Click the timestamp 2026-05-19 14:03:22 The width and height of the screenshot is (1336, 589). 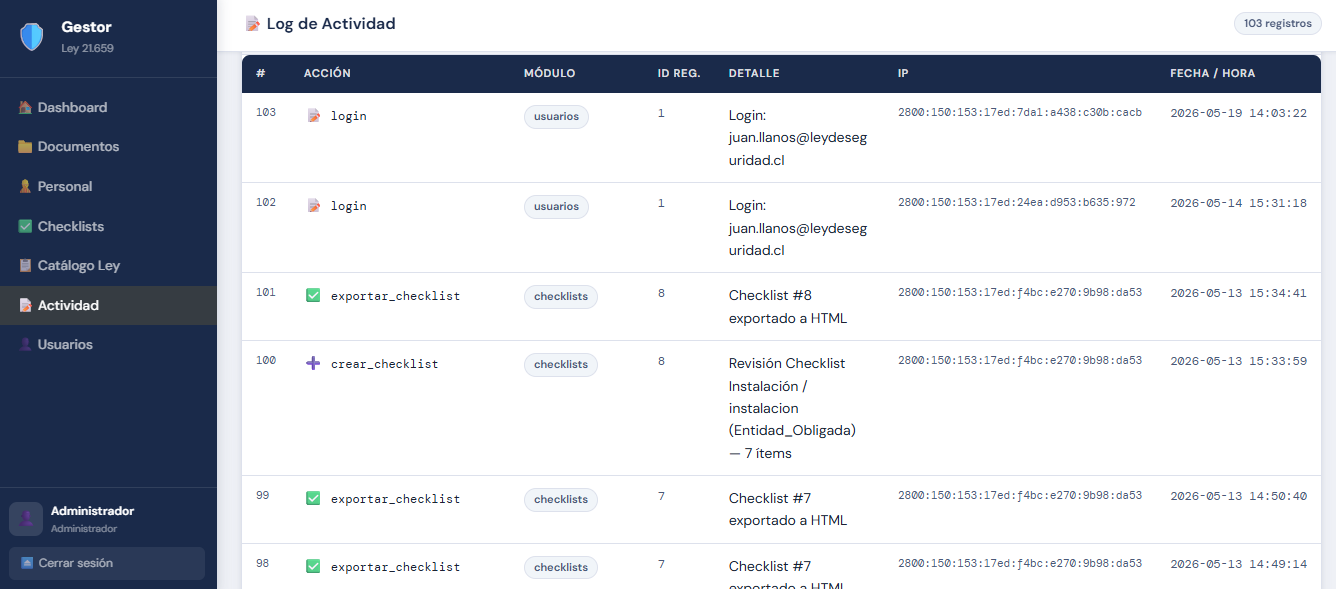tap(1238, 113)
